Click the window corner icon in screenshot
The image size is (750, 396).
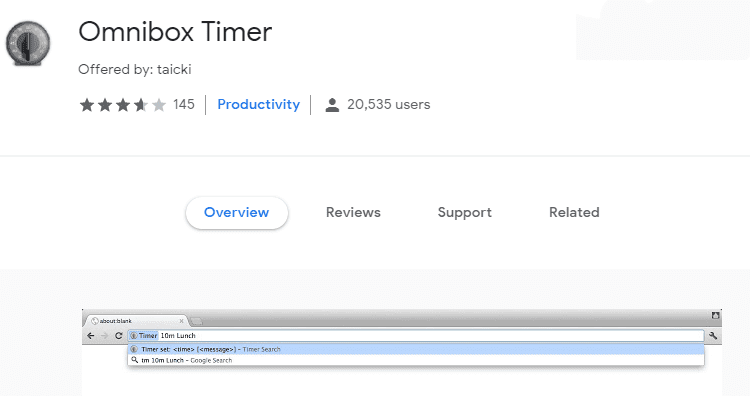[x=716, y=315]
